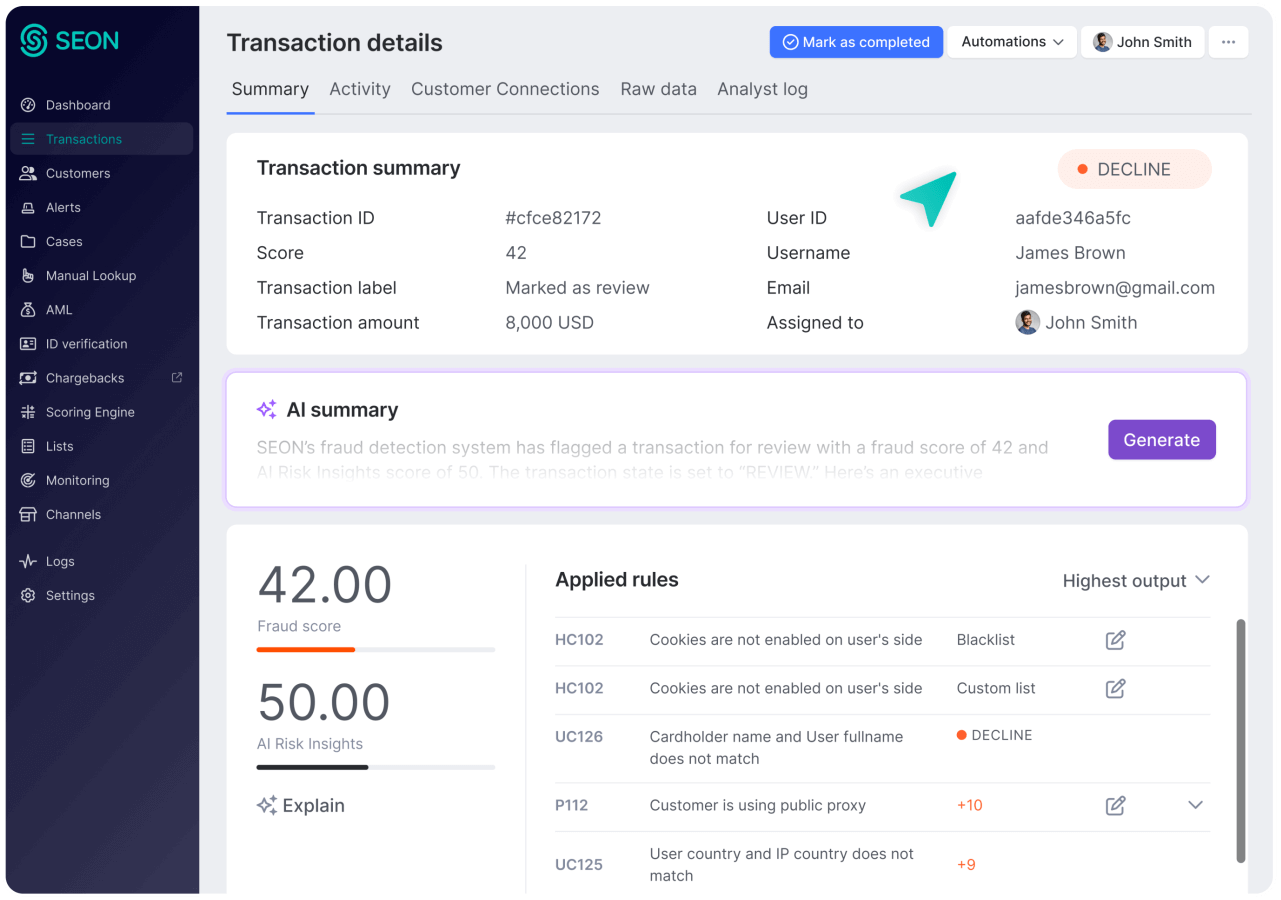The image size is (1281, 900).
Task: Click the Cases folder icon
Action: click(x=28, y=241)
